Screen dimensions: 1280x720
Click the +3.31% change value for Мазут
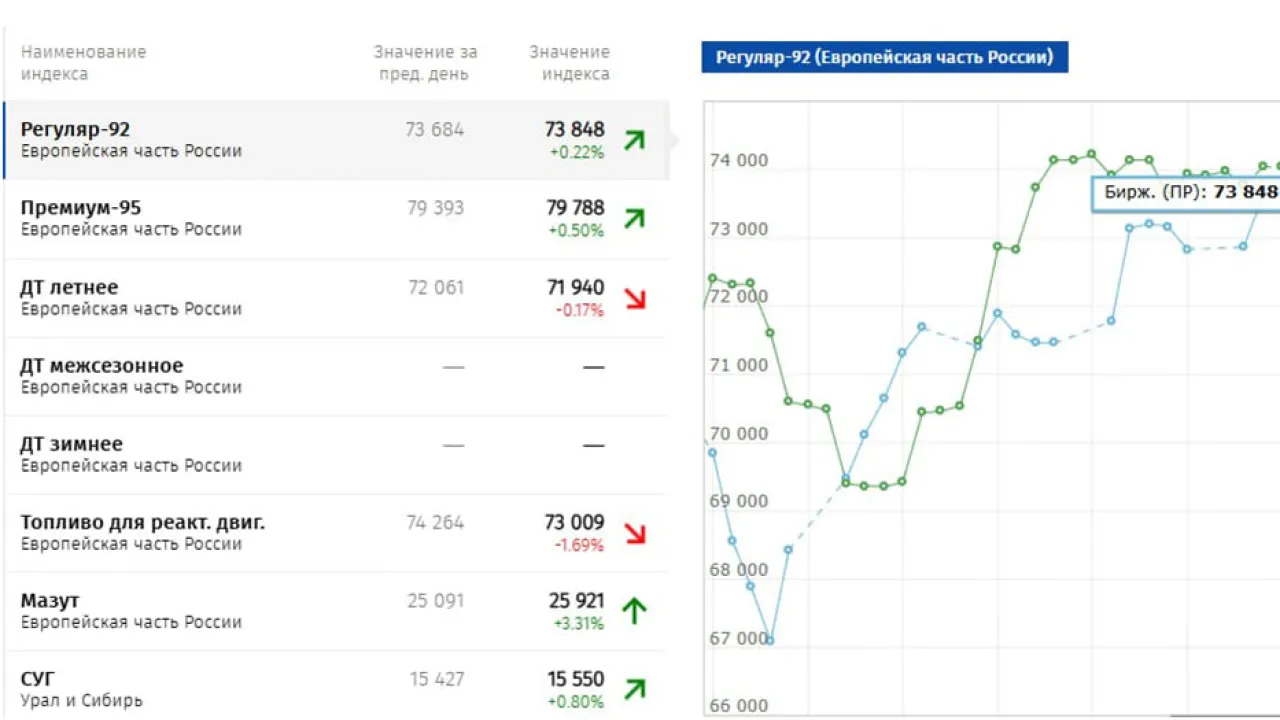577,624
